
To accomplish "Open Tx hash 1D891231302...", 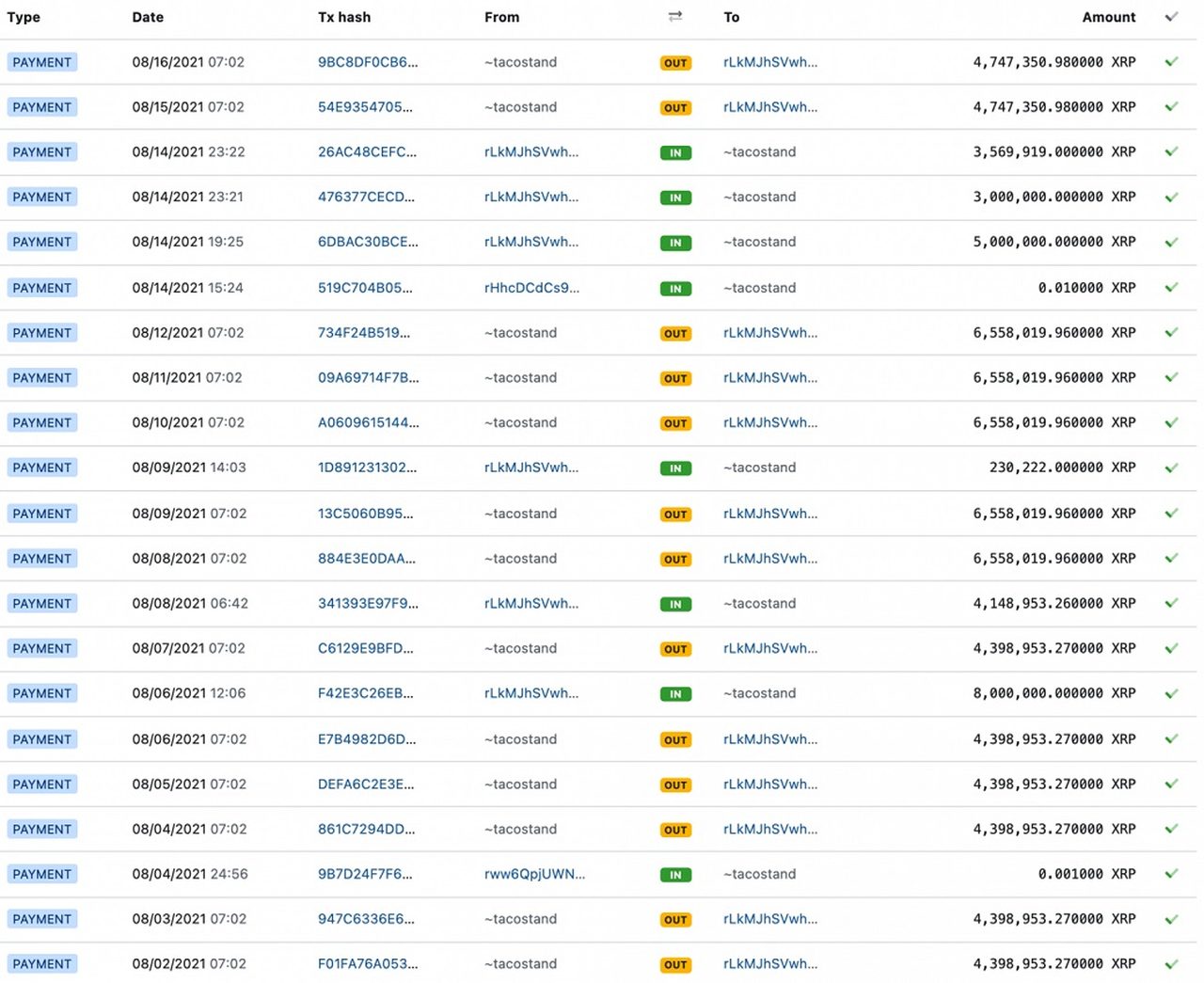I will coord(367,468).
